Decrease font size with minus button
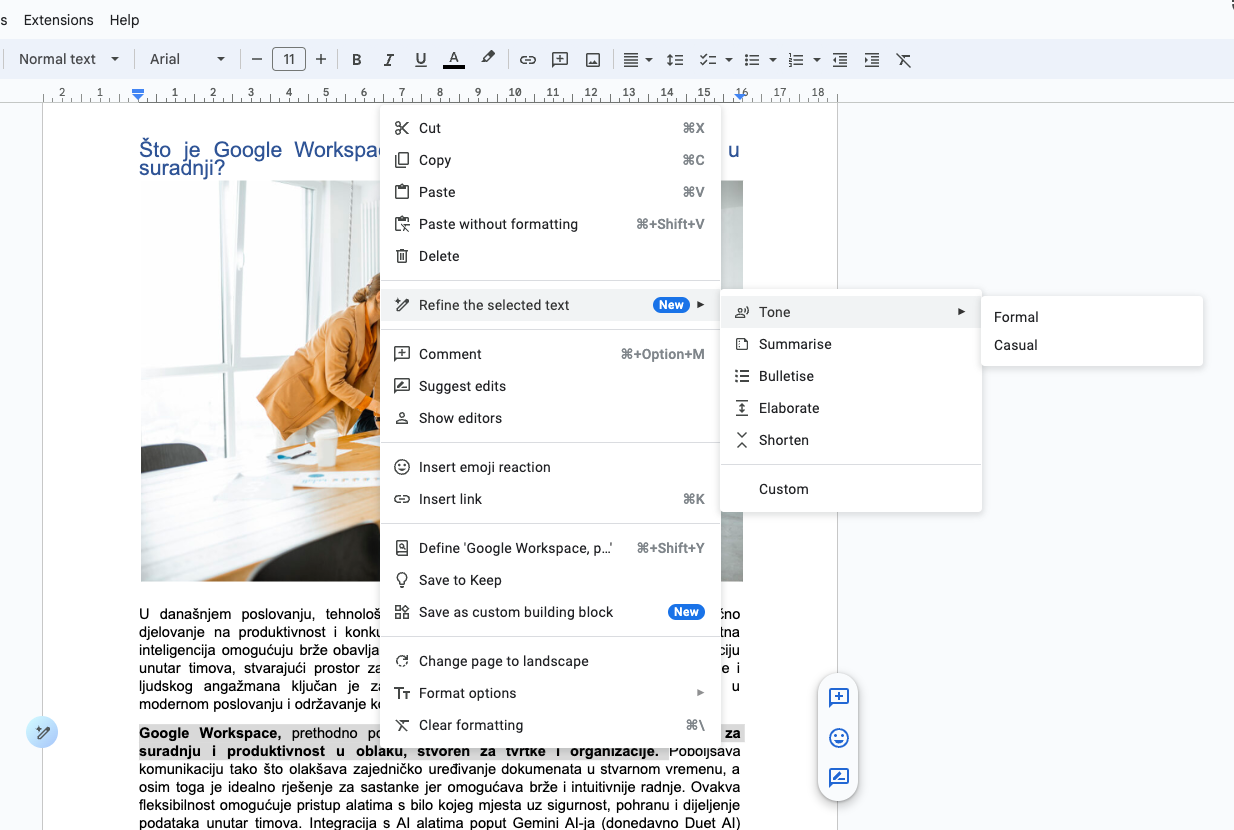The height and width of the screenshot is (830, 1234). pyautogui.click(x=257, y=60)
